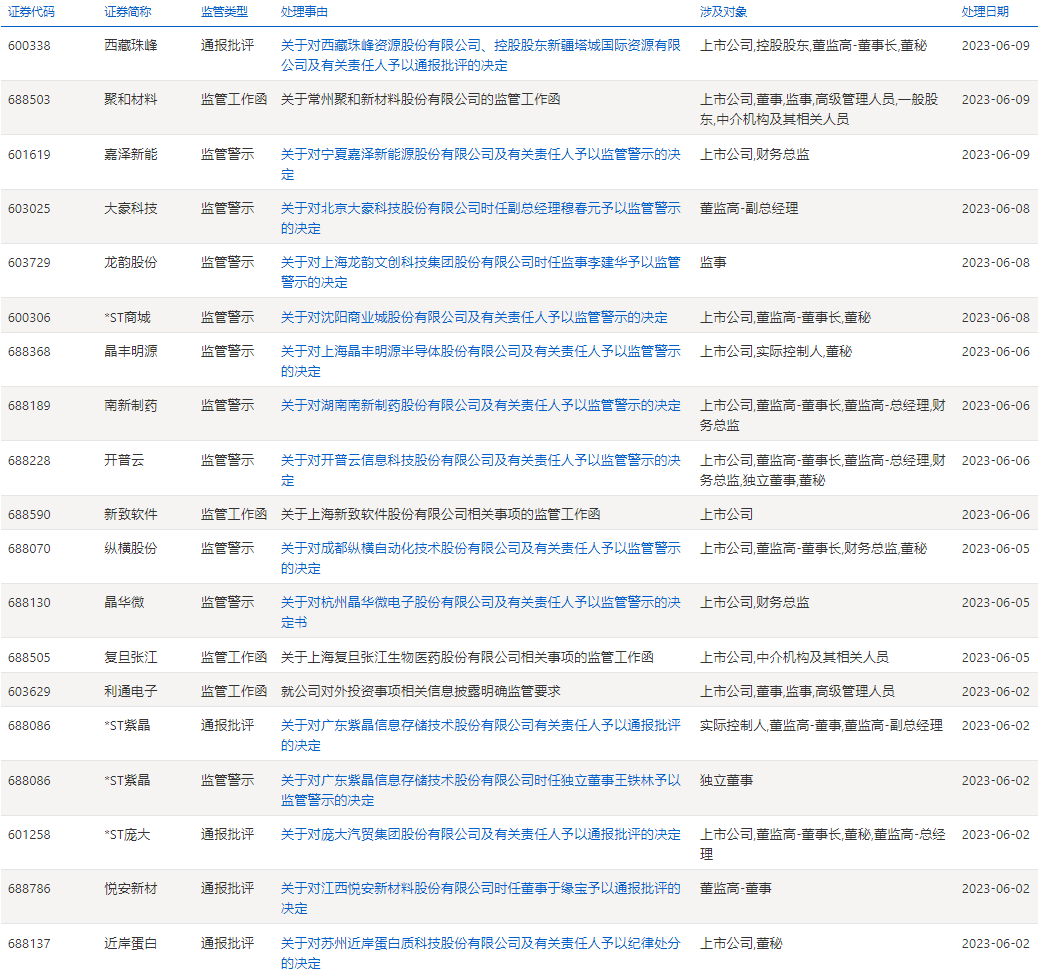
Task: Open the 江西悦安新材料 于缘宝 通报批评 link
Action: pyautogui.click(x=480, y=899)
